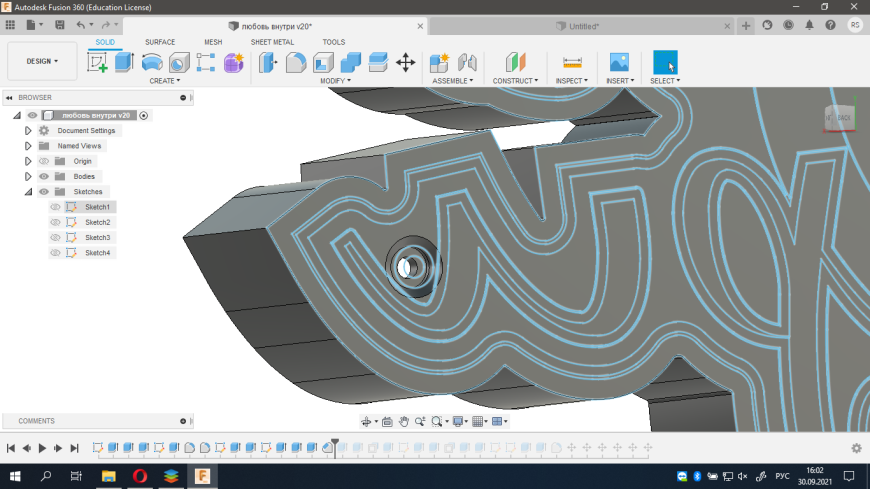Open the SHEET METAL tab
Screen dimensions: 870x489
point(273,42)
